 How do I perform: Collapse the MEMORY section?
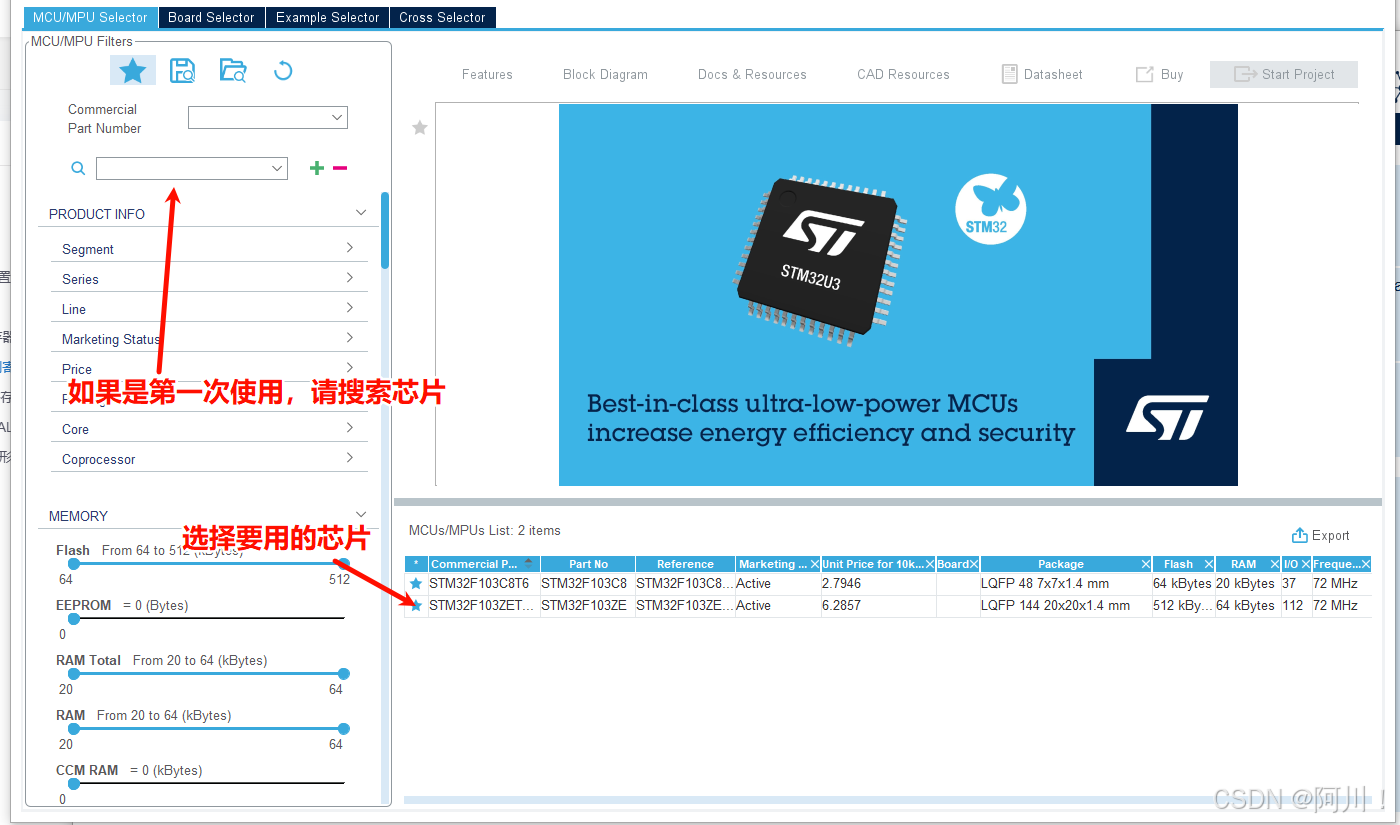click(x=361, y=515)
